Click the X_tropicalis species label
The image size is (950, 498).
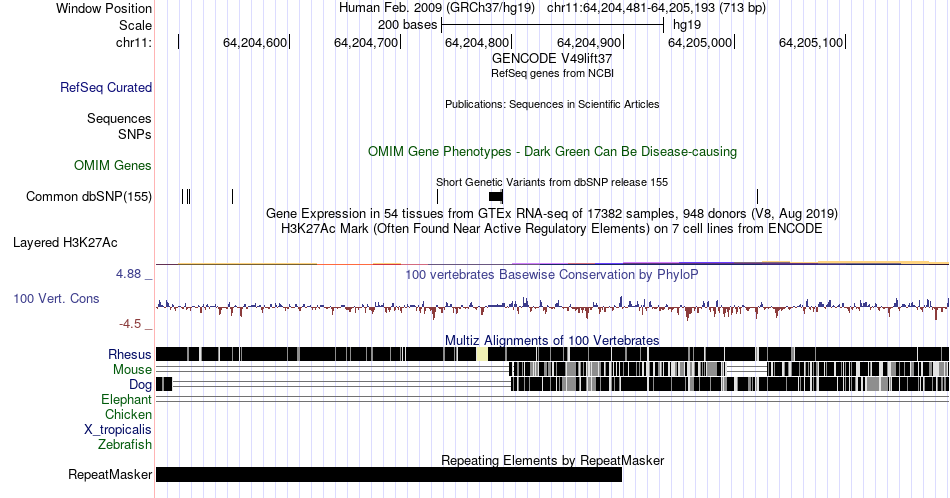[x=118, y=429]
